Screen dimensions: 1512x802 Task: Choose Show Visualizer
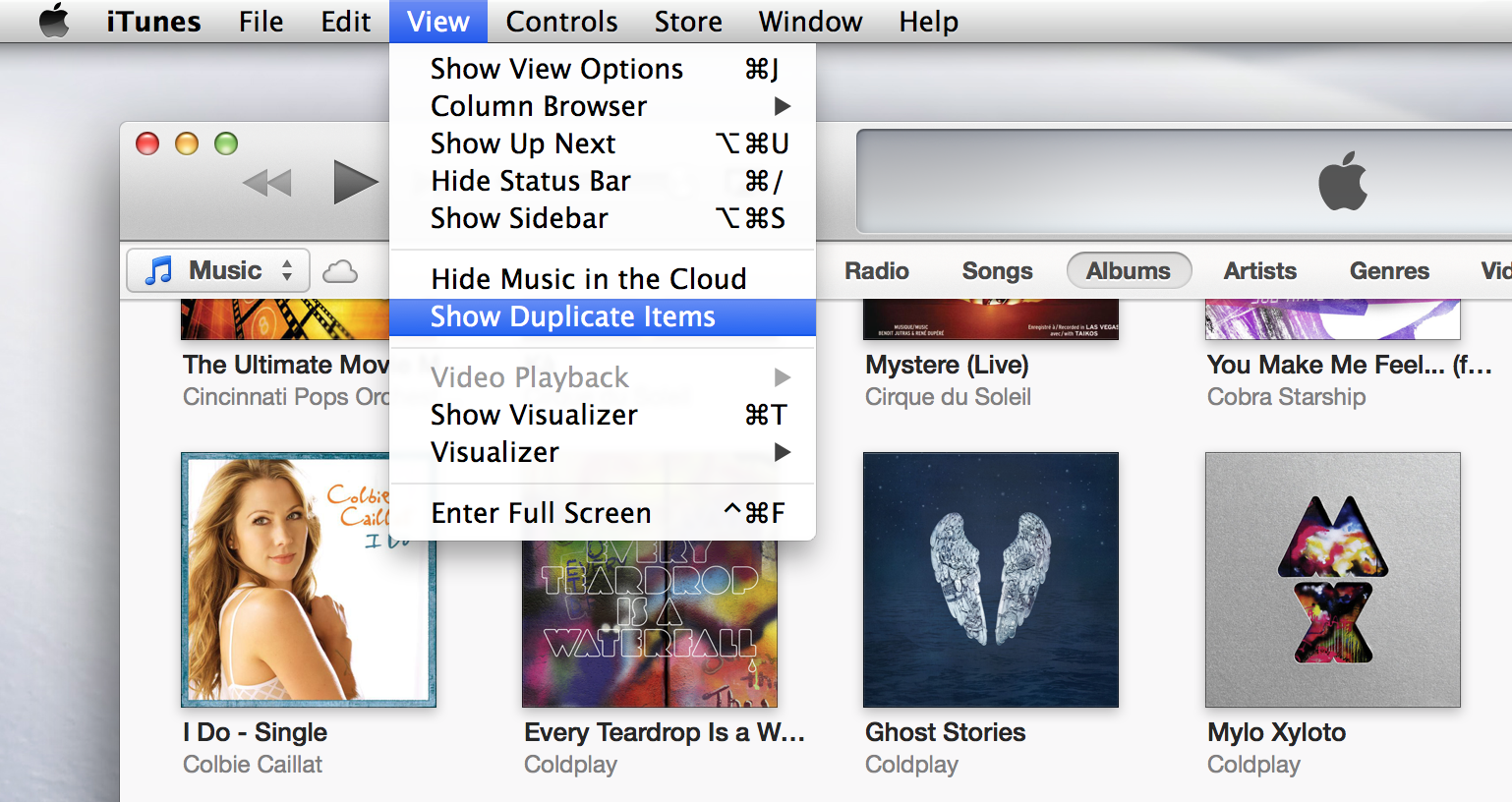[x=603, y=415]
